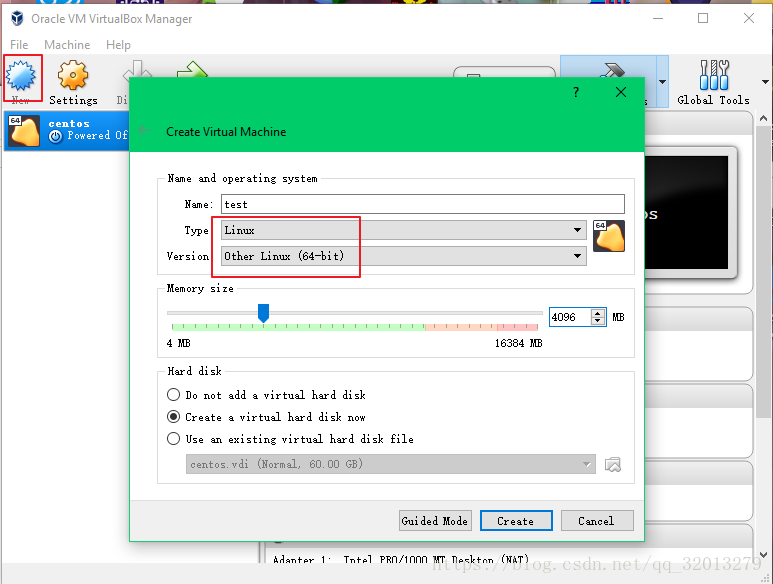
Task: Select Do not add a virtual hard disk
Action: (267, 395)
